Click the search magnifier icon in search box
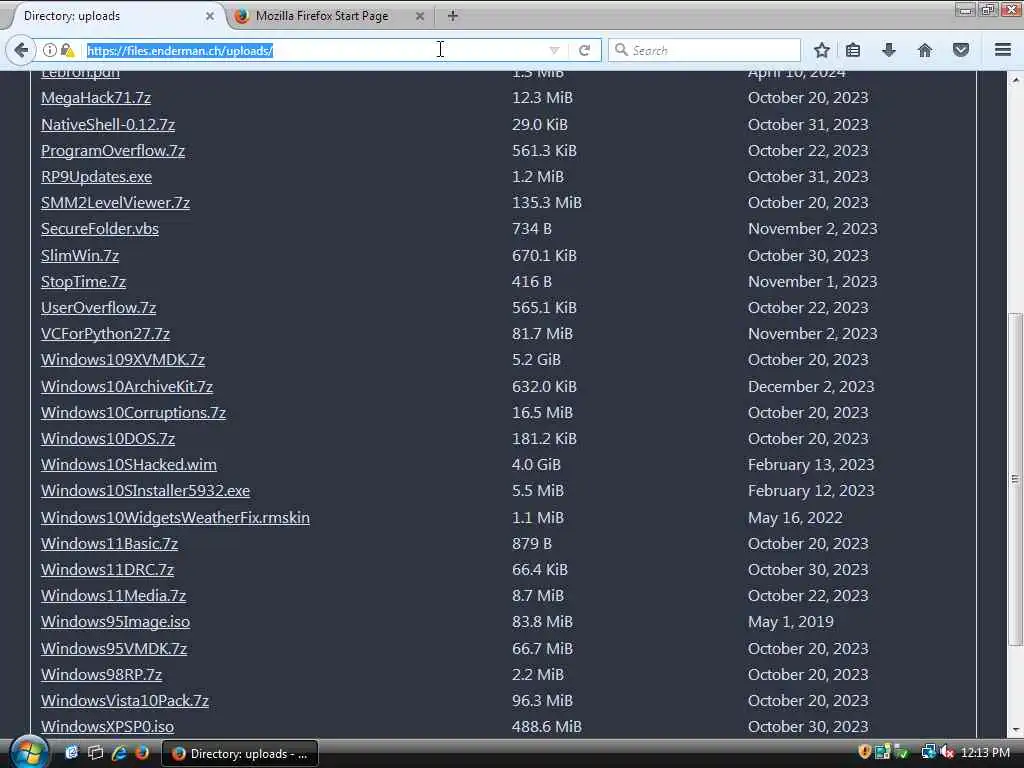The width and height of the screenshot is (1024, 768). [x=622, y=50]
